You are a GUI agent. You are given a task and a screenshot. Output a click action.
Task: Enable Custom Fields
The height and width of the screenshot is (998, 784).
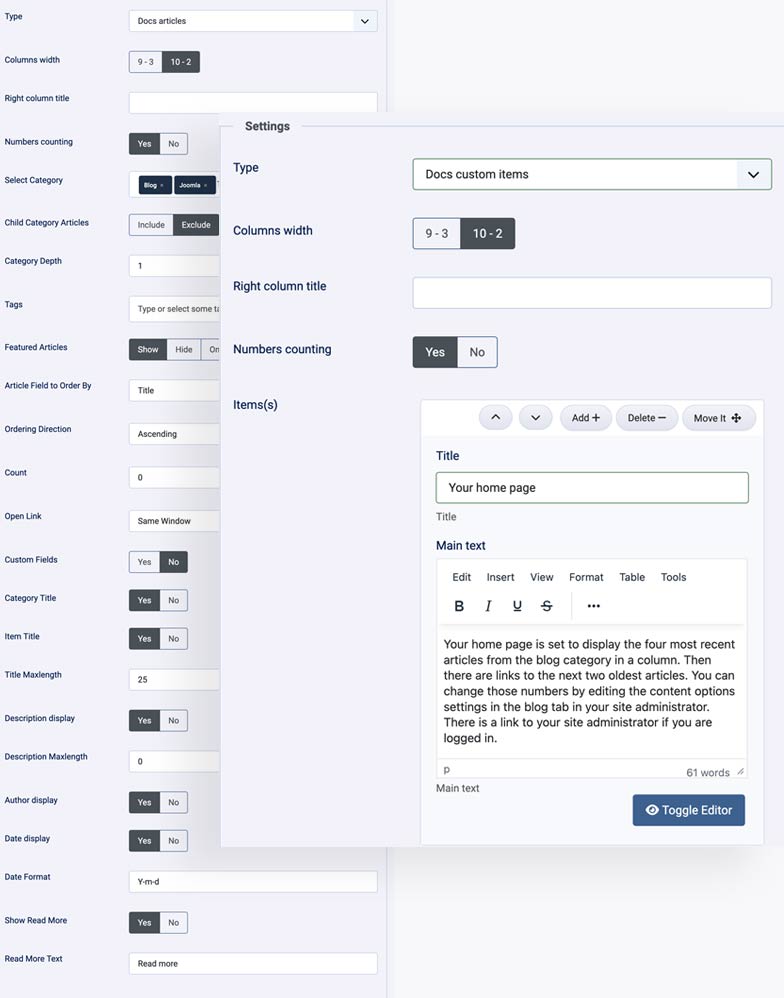tap(146, 561)
